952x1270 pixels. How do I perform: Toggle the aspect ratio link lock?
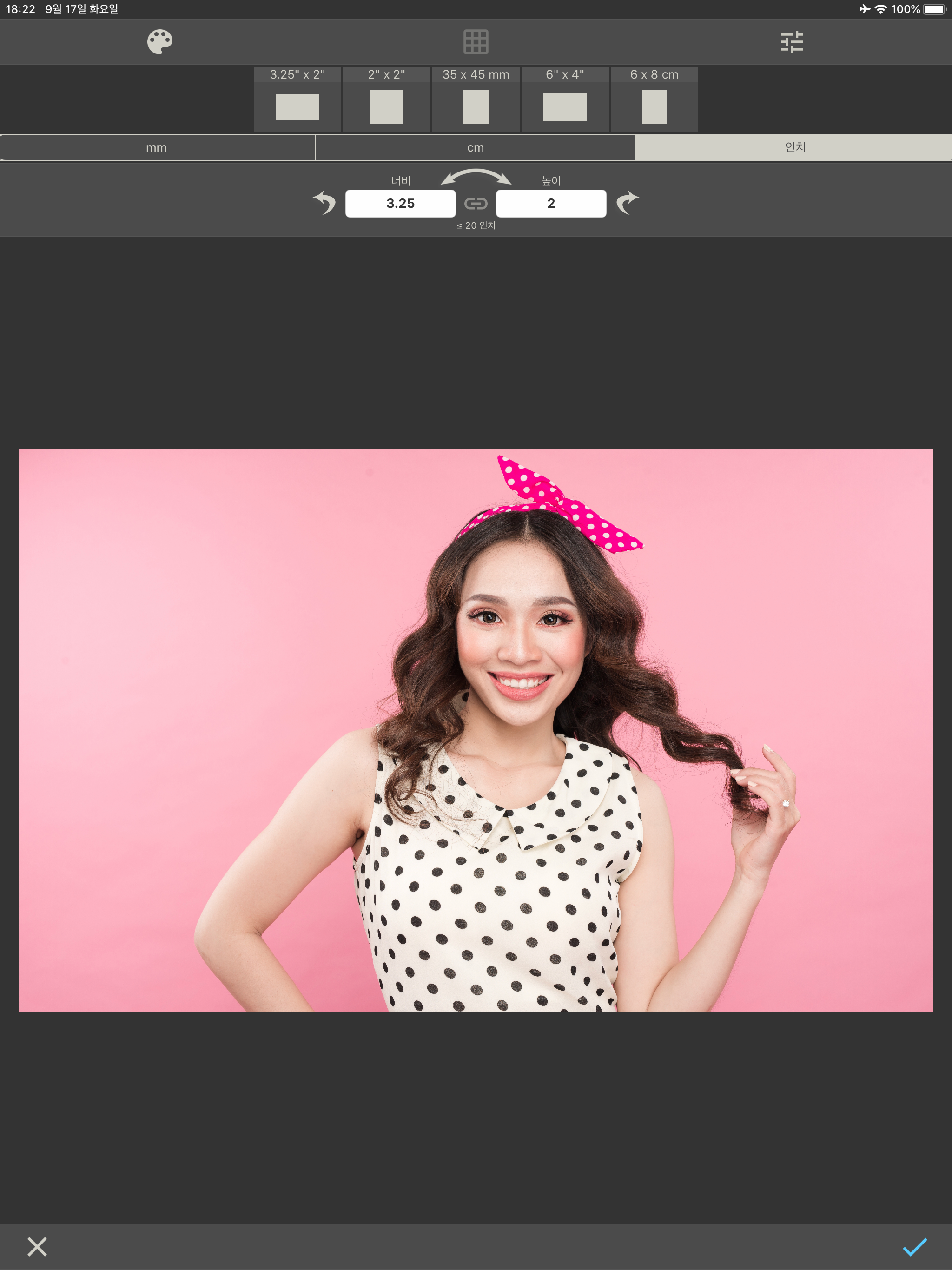pyautogui.click(x=476, y=203)
